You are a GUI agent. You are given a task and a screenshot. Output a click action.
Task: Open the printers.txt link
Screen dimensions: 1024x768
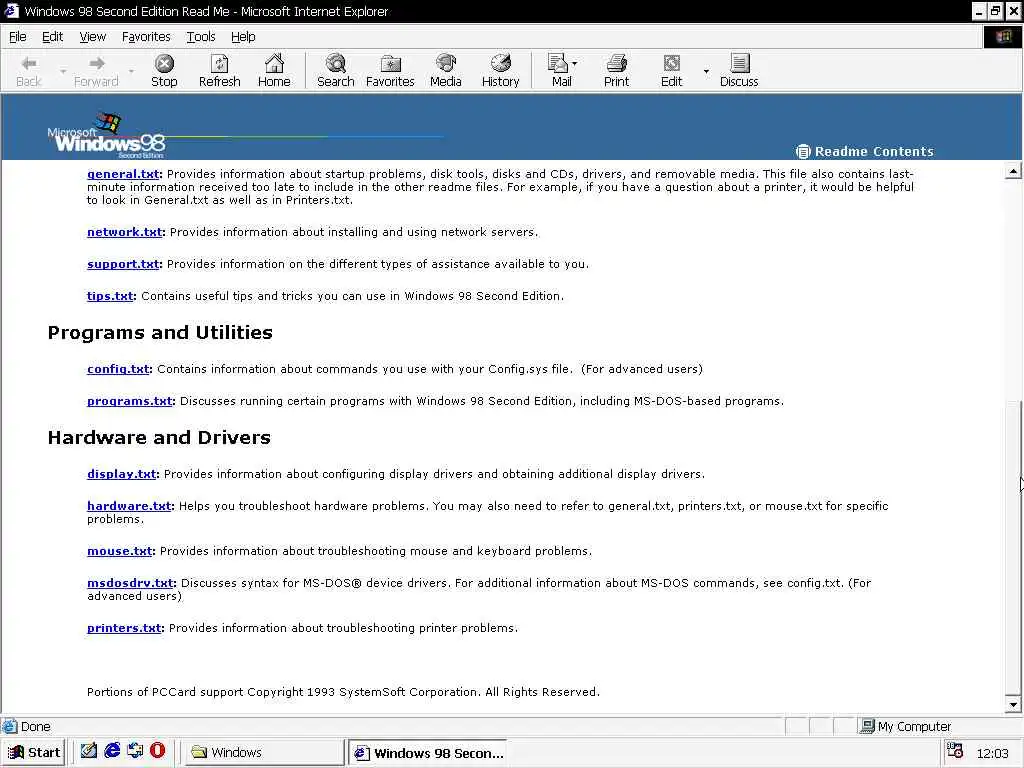[x=124, y=629]
